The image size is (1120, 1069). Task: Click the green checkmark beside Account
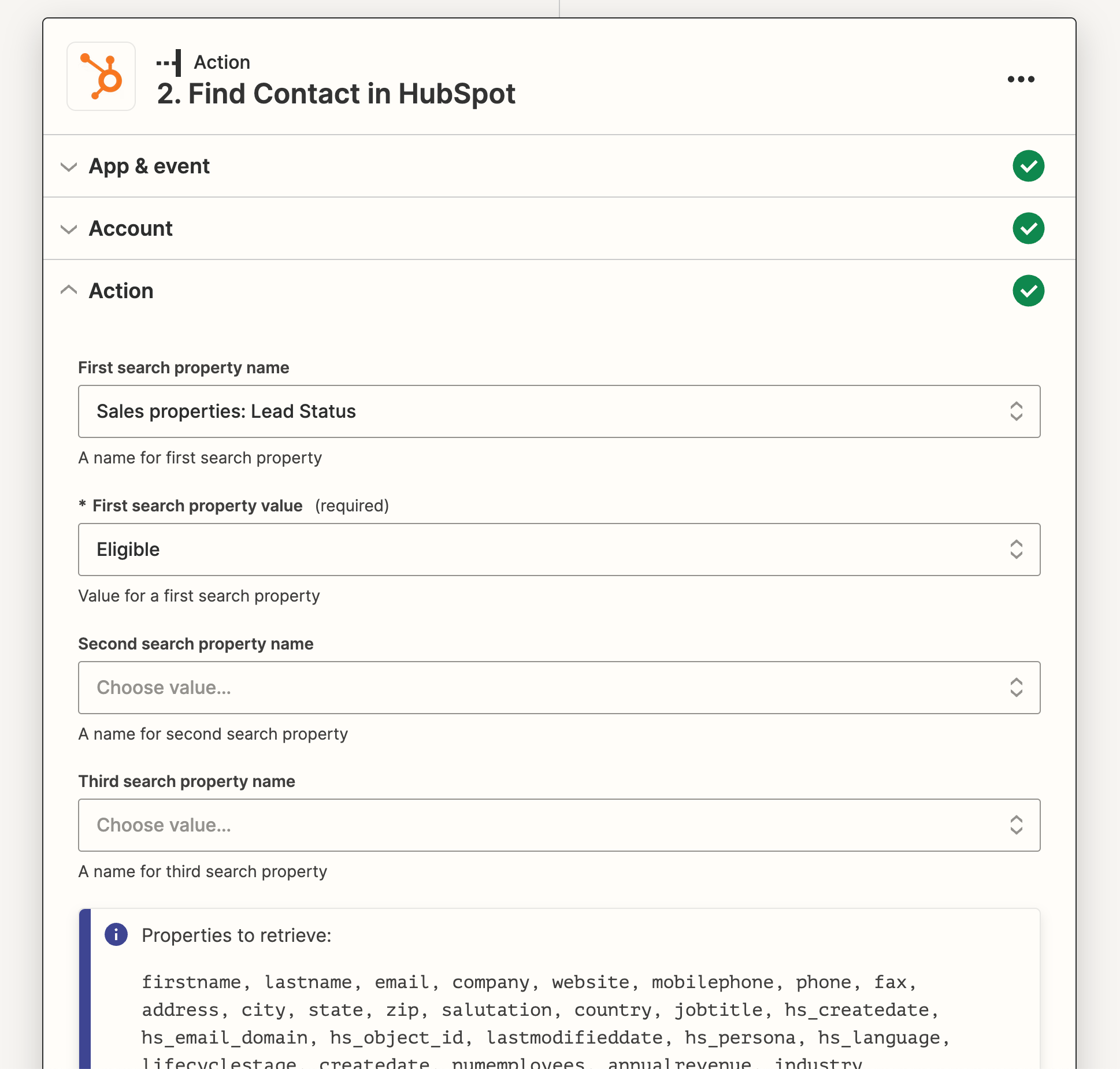[x=1028, y=228]
